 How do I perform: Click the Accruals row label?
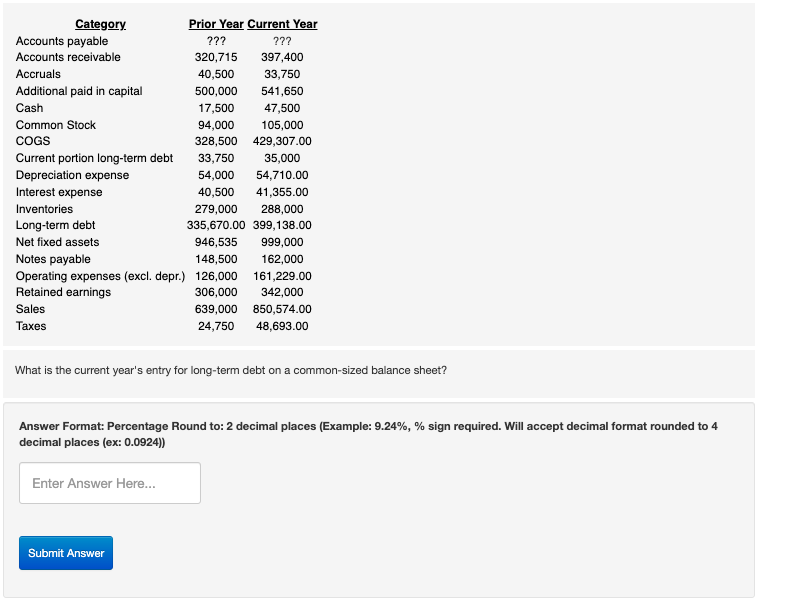coord(38,74)
